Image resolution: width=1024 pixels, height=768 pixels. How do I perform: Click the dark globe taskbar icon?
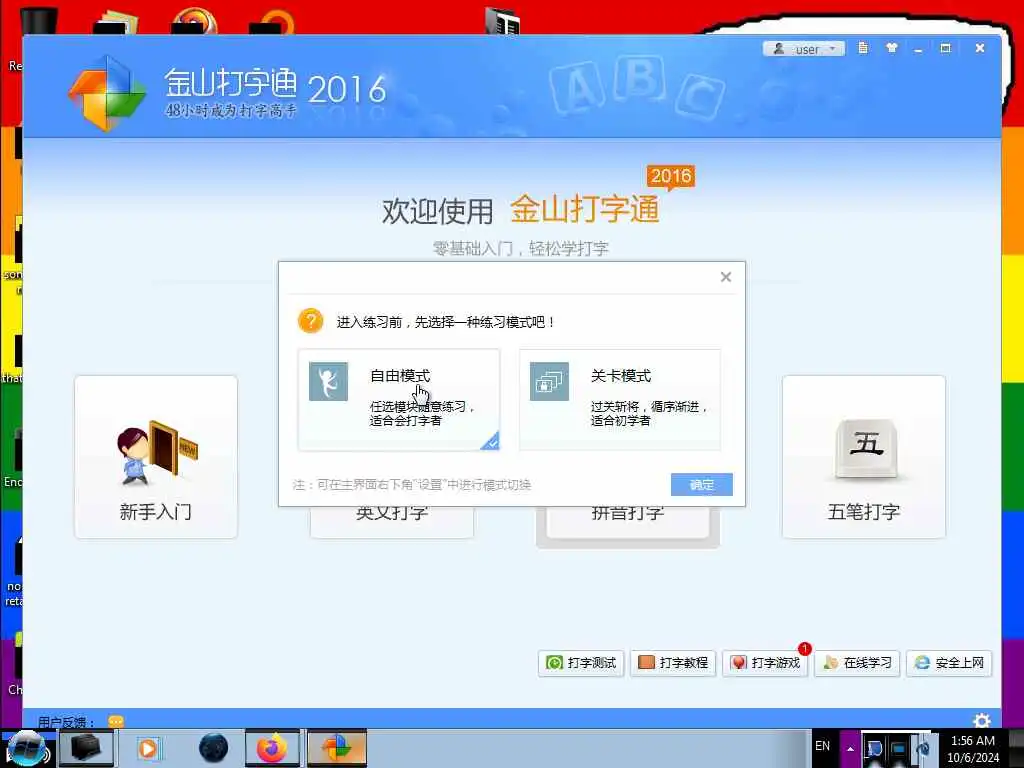(214, 748)
